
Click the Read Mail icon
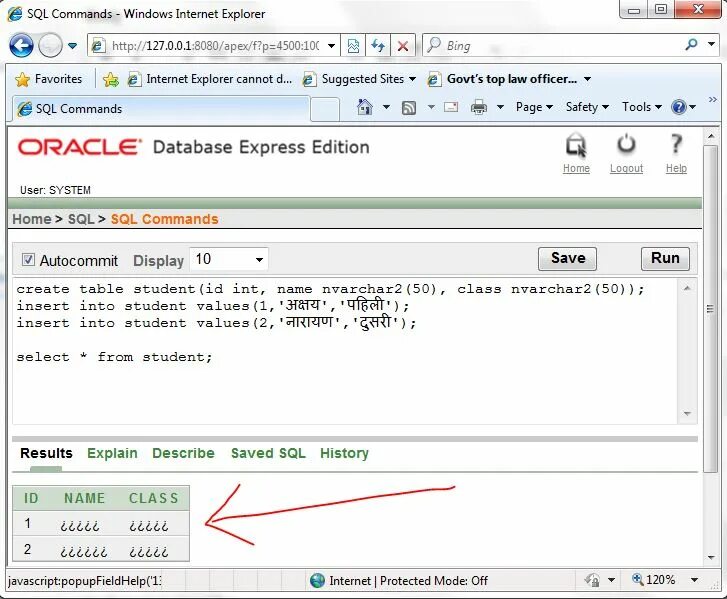point(451,108)
